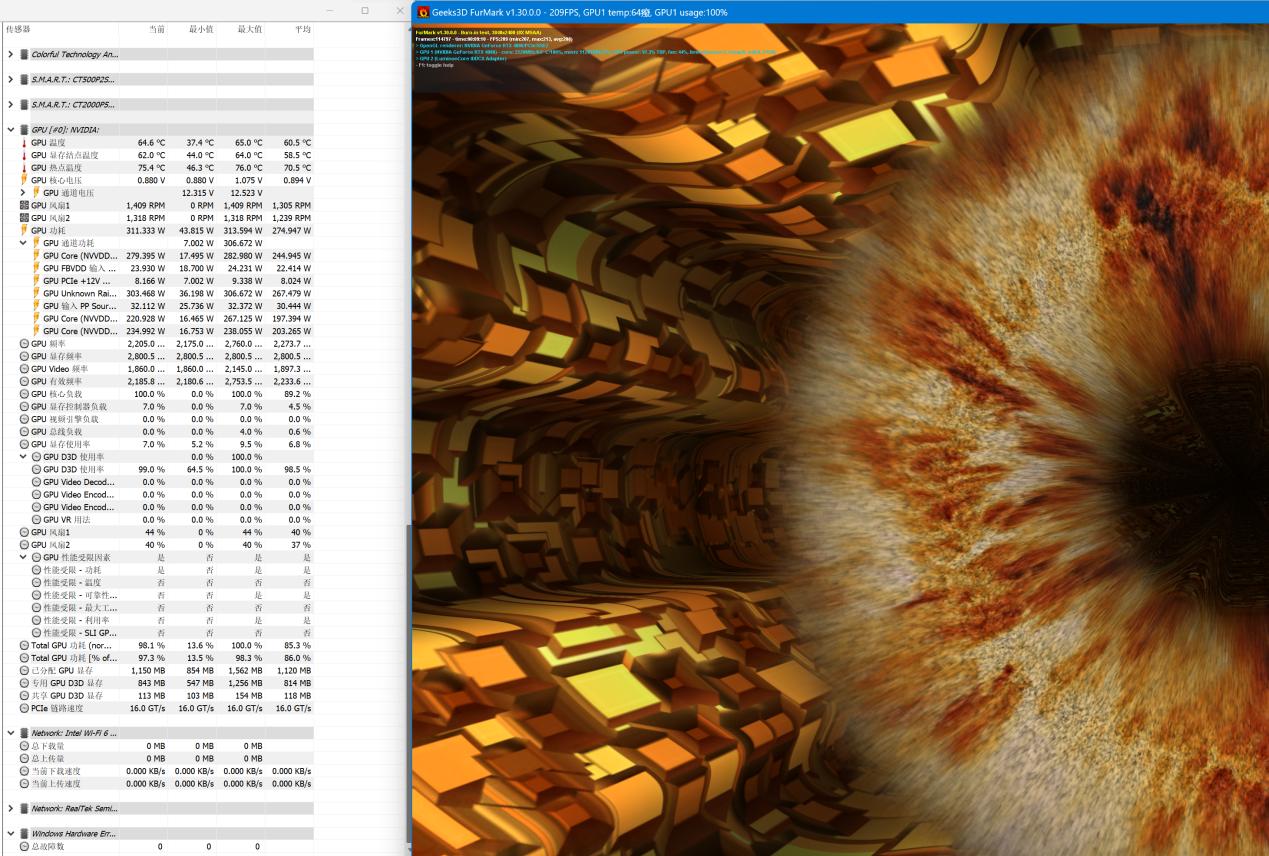Collapse the GPU [#0]: NVIDIA section
This screenshot has height=856, width=1269.
coord(10,130)
